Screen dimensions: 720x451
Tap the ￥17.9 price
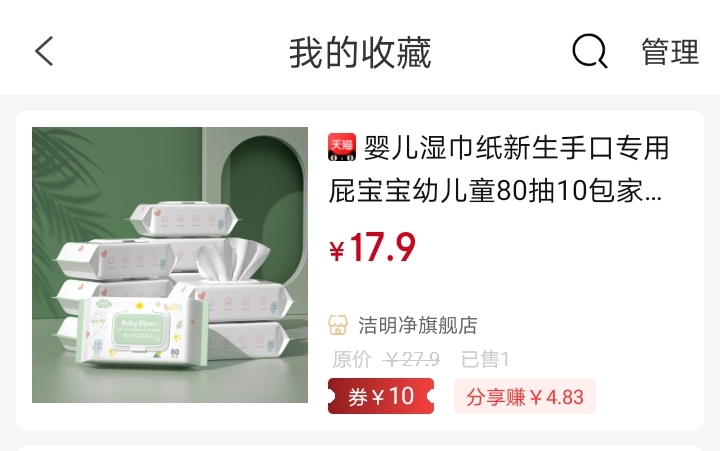coord(372,248)
